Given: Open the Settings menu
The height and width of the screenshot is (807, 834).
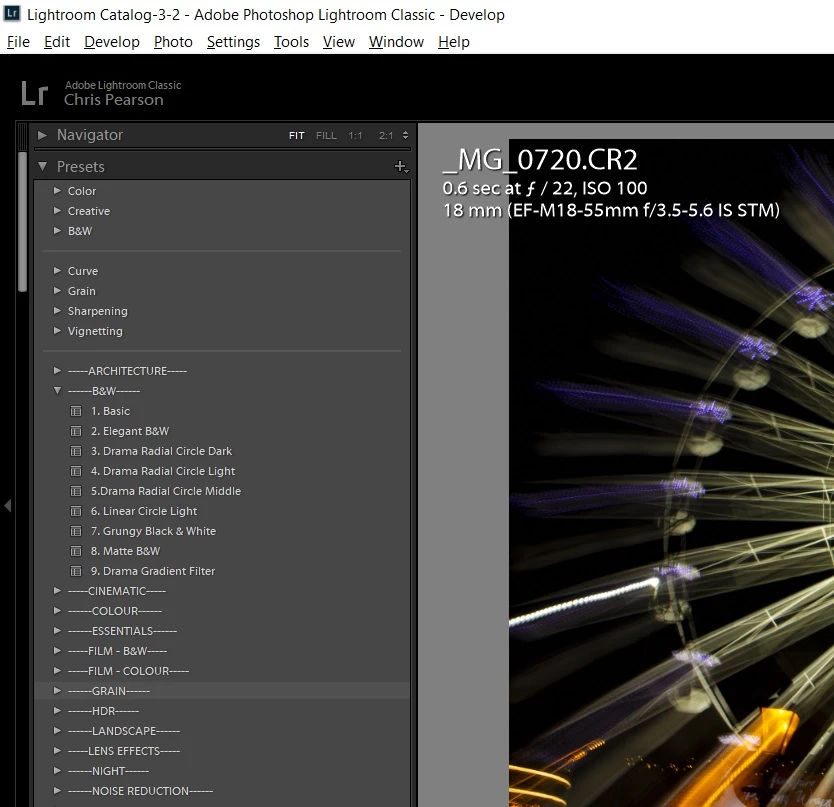Looking at the screenshot, I should [x=233, y=41].
